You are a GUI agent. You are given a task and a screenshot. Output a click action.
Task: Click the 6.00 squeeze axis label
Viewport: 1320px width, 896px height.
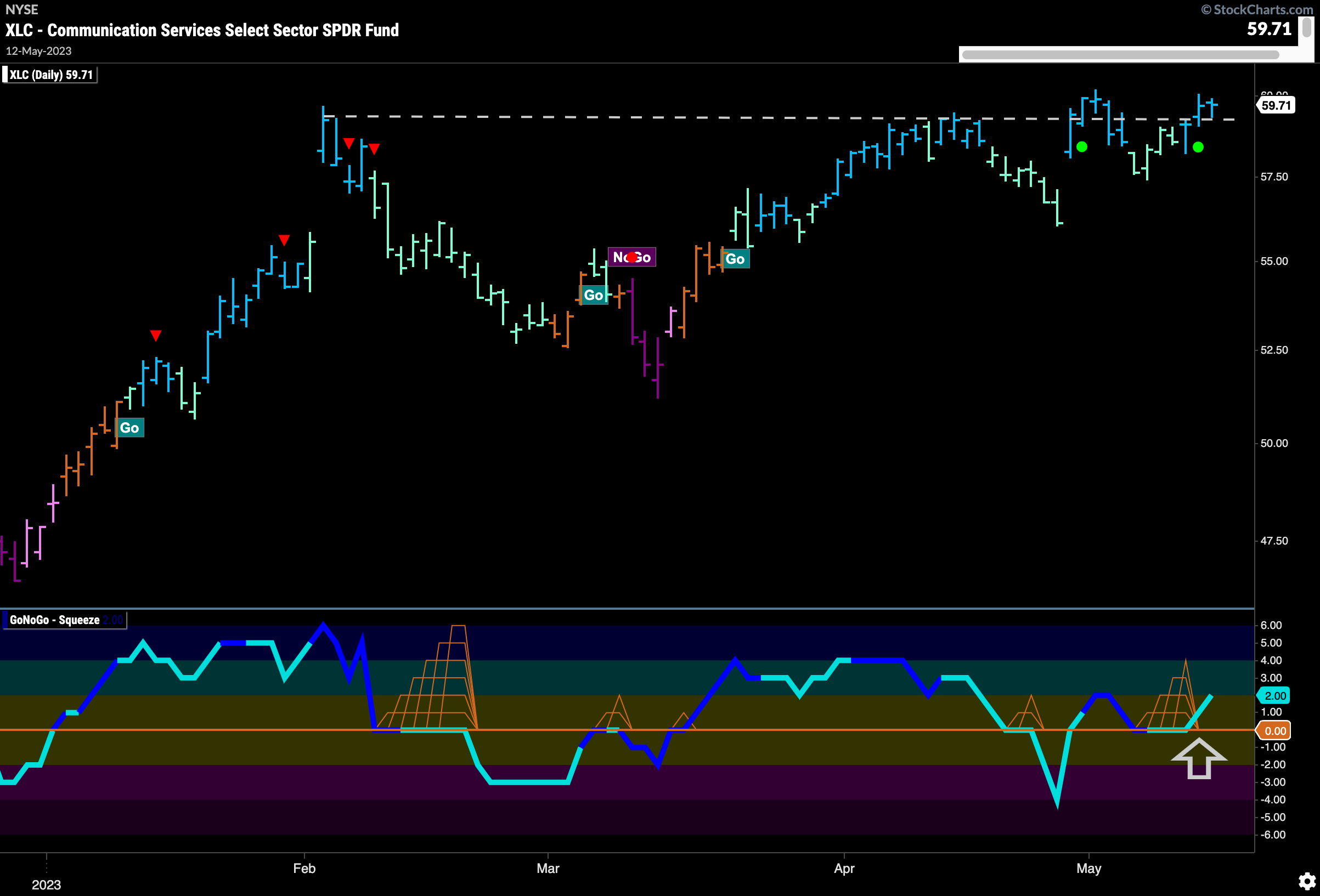[1271, 626]
